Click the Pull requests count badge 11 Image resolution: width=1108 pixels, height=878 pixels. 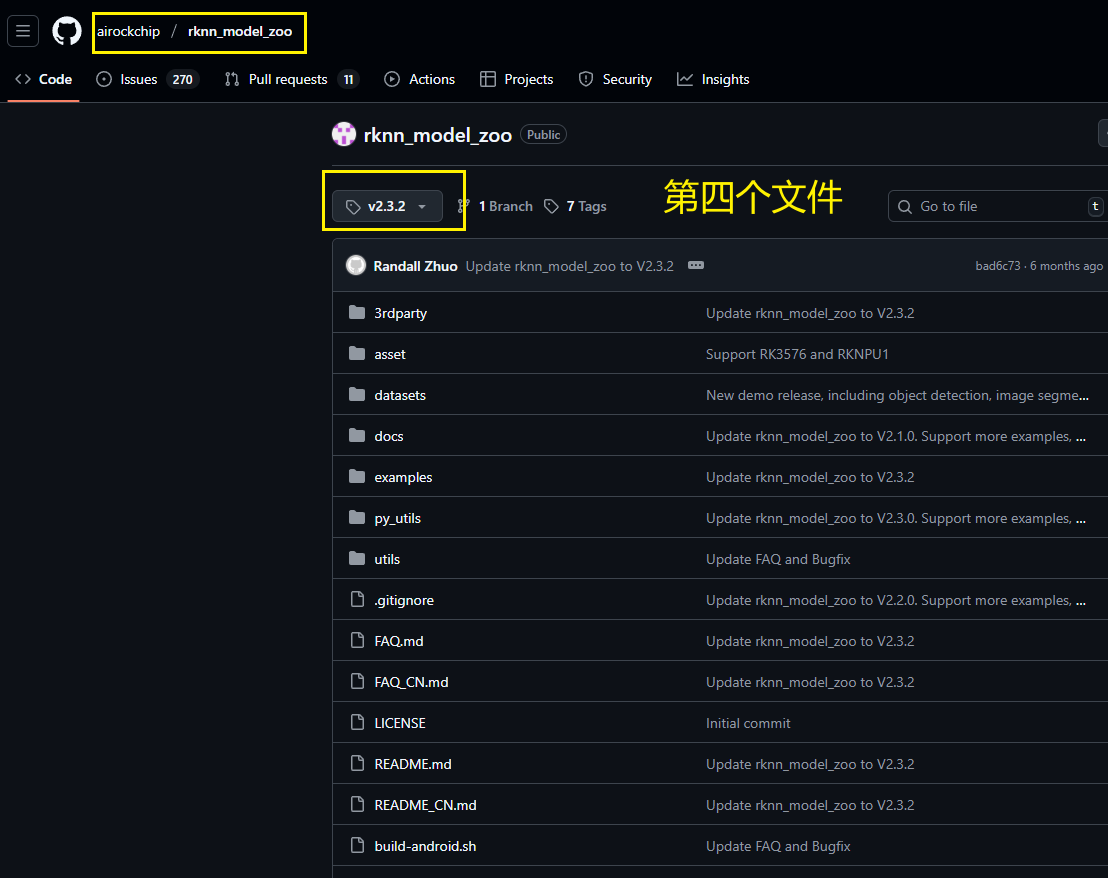pyautogui.click(x=348, y=79)
